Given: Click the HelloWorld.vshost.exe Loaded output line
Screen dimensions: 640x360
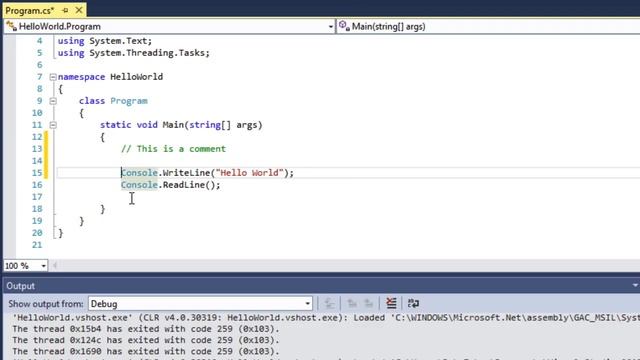Looking at the screenshot, I should [x=326, y=318].
